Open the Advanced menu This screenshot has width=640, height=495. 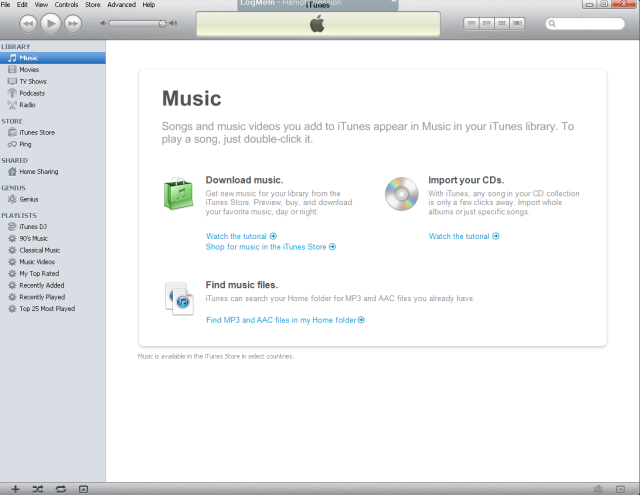[x=121, y=4]
